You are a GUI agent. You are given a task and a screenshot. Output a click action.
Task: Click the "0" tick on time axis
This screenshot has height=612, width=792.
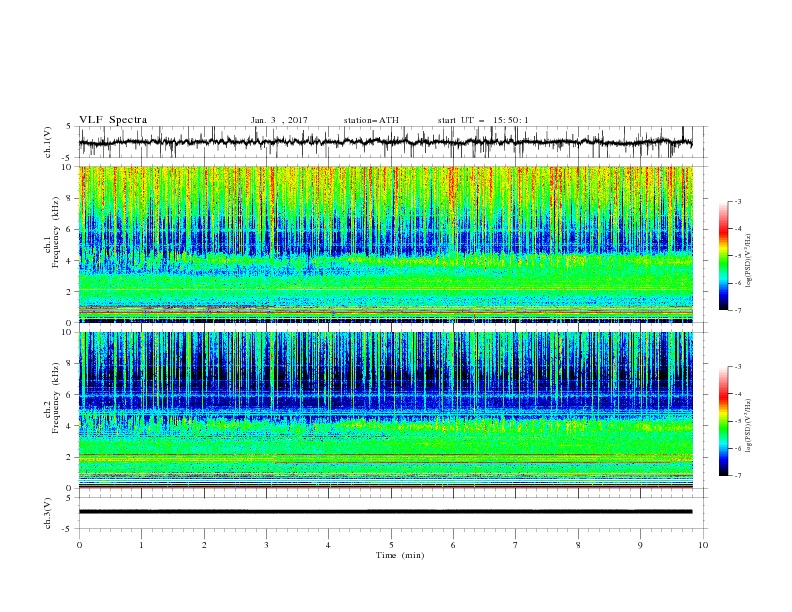tap(79, 545)
